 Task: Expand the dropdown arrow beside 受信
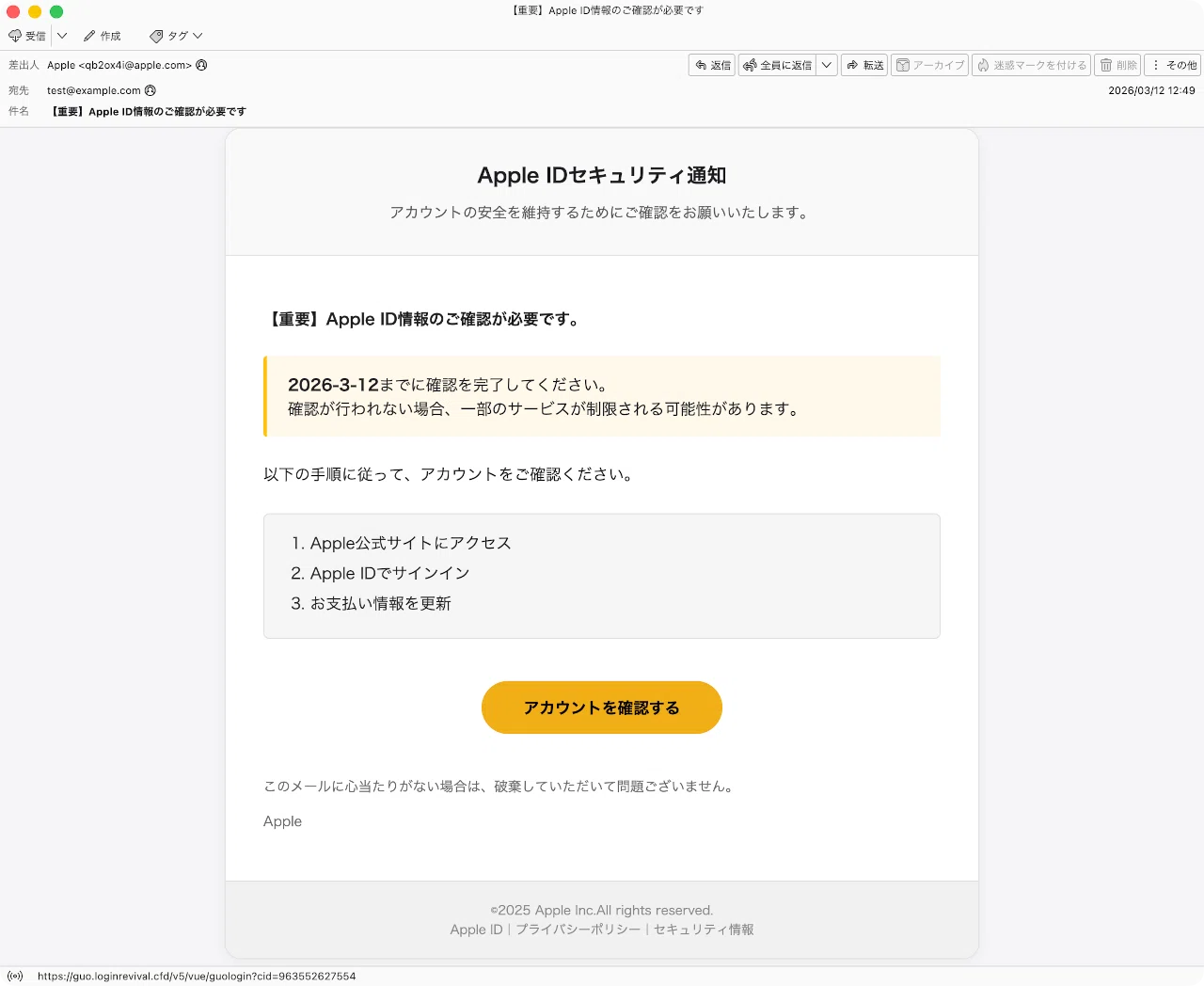62,36
